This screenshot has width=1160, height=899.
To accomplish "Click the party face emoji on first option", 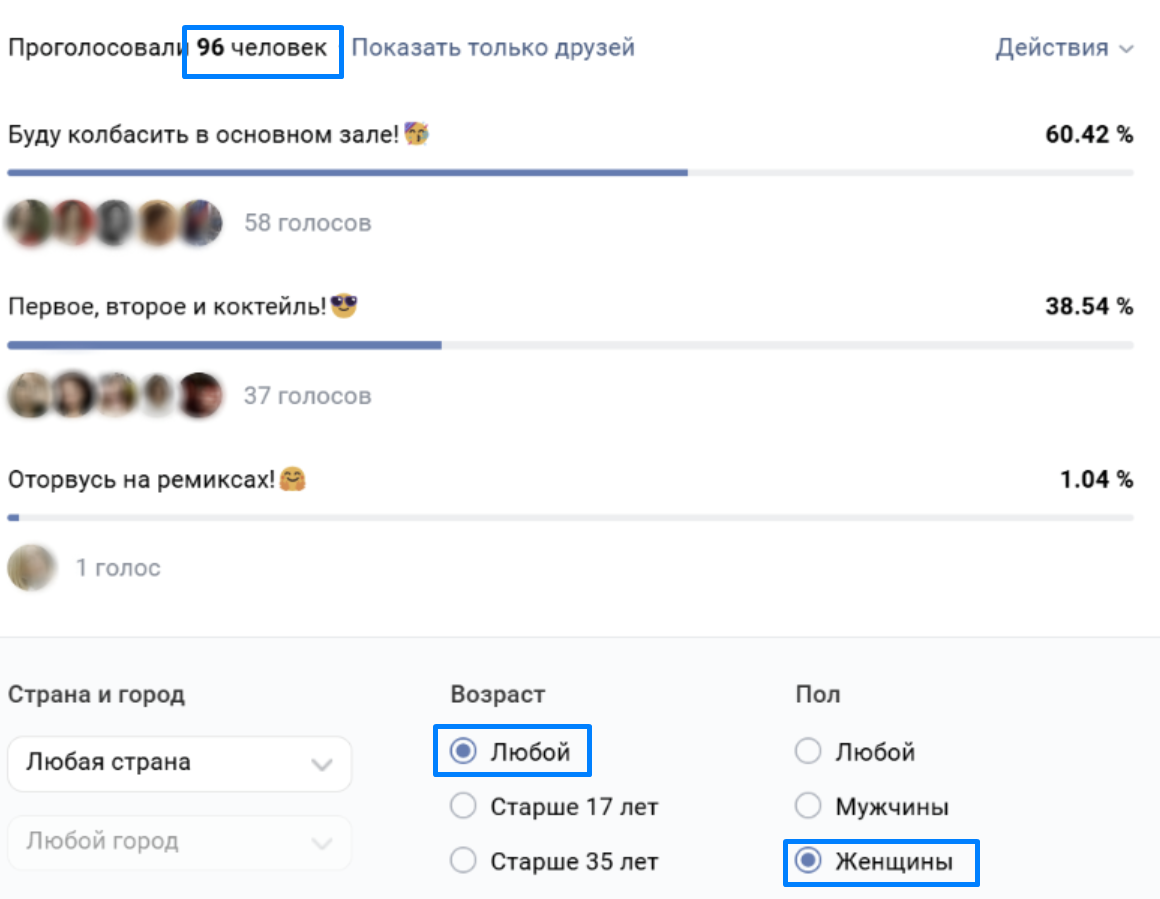I will click(x=417, y=133).
